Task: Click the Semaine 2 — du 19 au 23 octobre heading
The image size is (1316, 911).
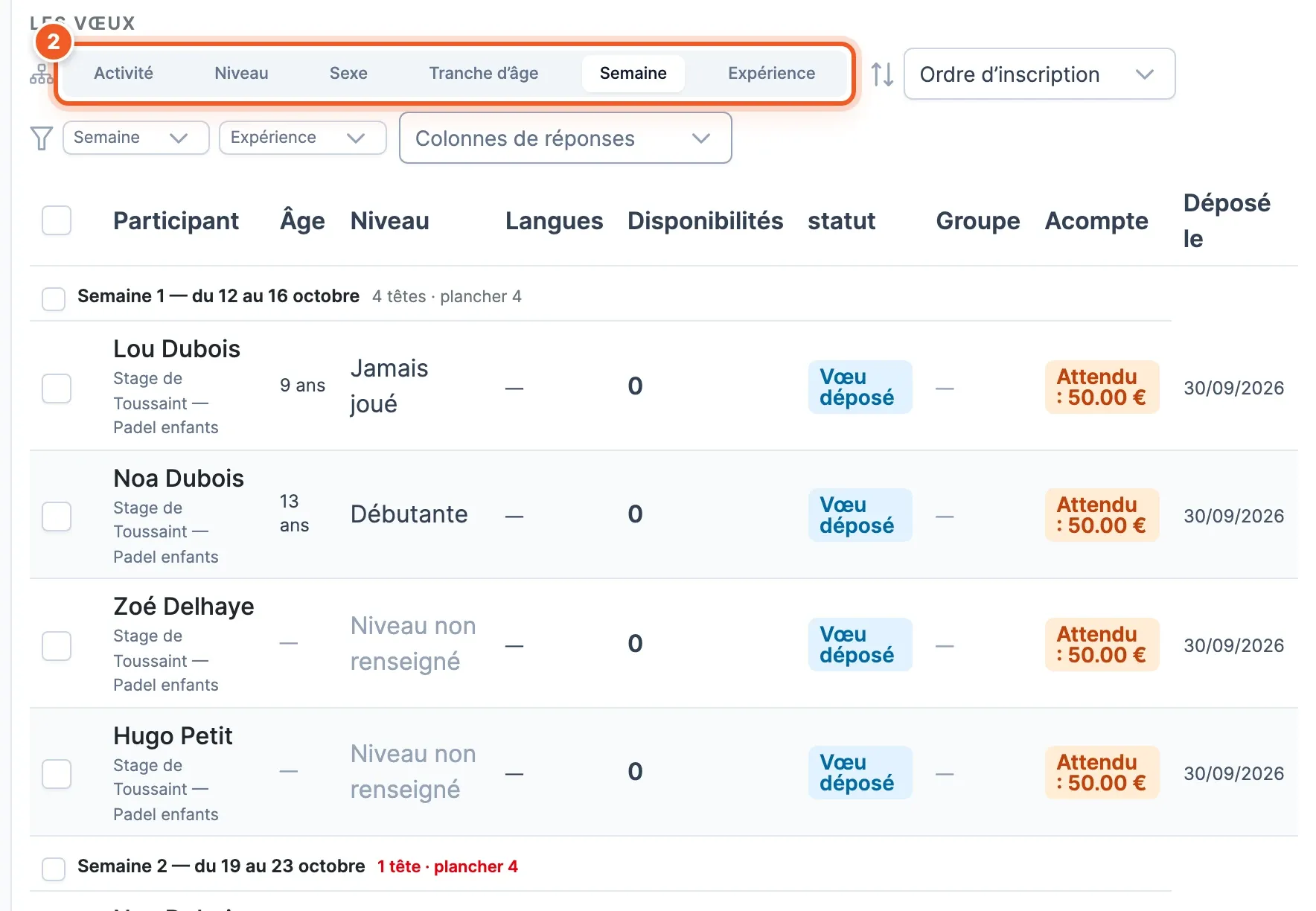Action: [x=221, y=866]
